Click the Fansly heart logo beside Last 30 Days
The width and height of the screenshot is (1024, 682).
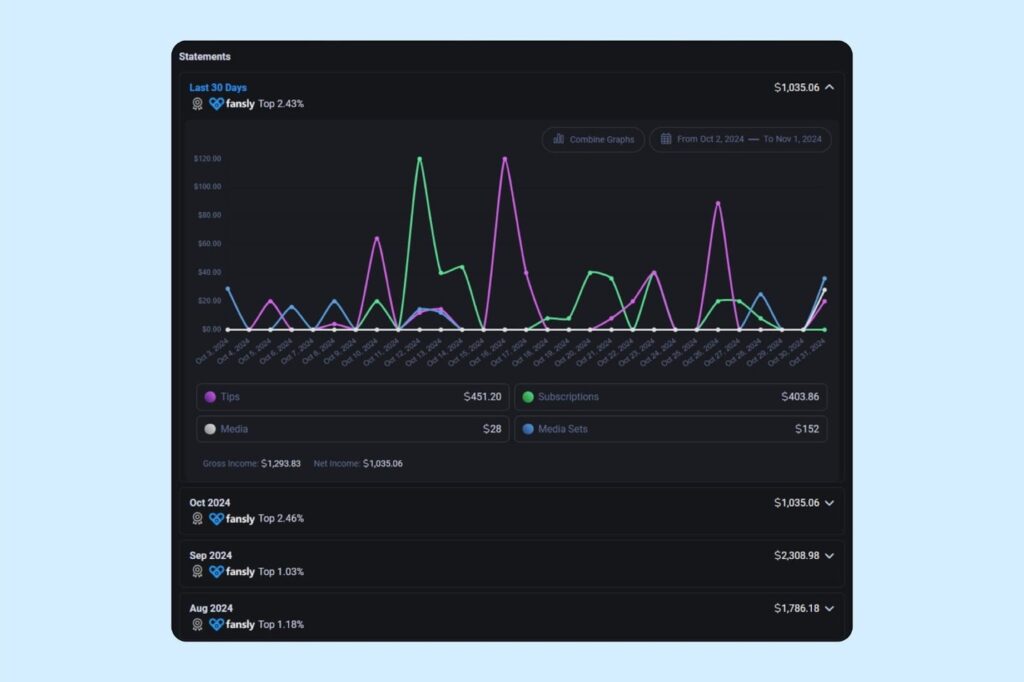tap(216, 103)
